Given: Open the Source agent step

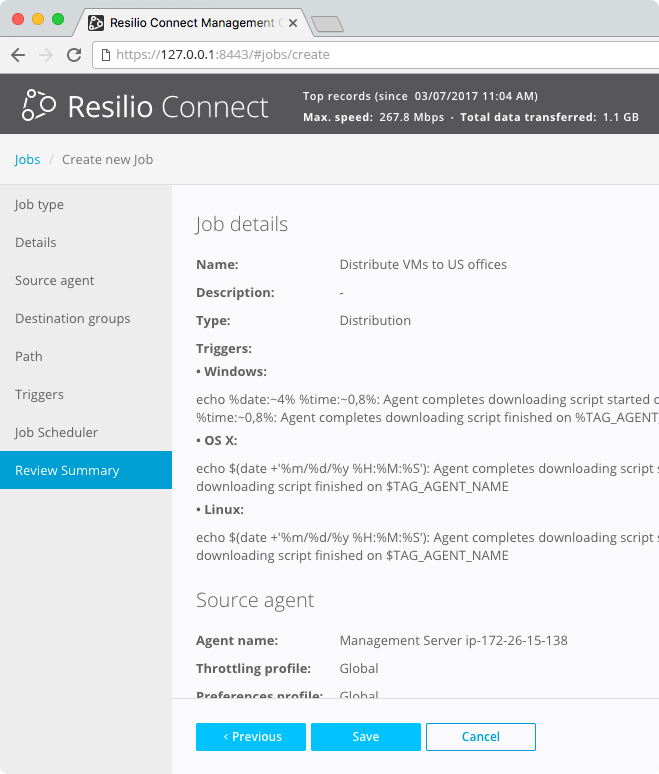Looking at the screenshot, I should coord(86,280).
